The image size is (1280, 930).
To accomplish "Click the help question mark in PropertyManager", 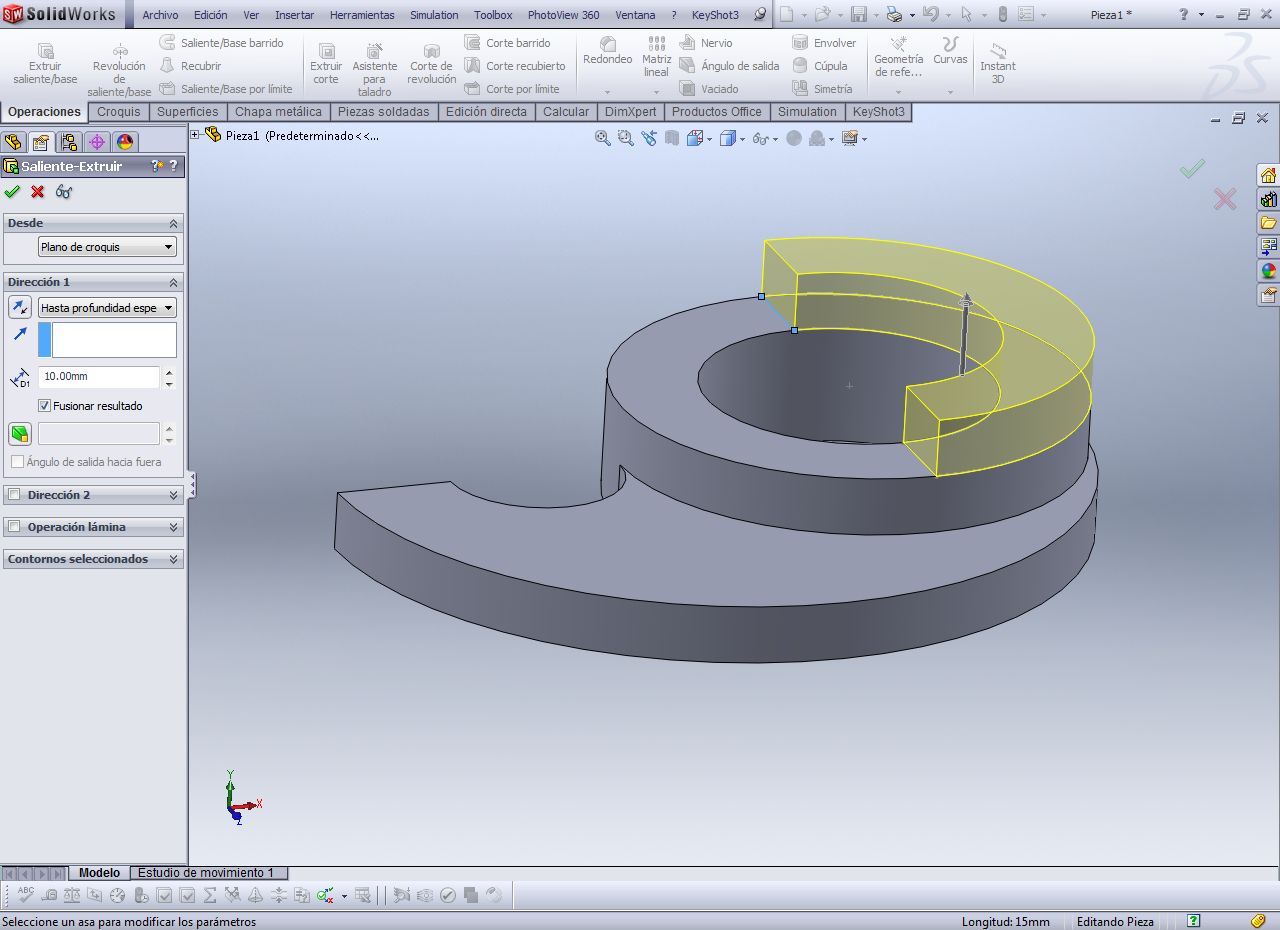I will click(173, 166).
